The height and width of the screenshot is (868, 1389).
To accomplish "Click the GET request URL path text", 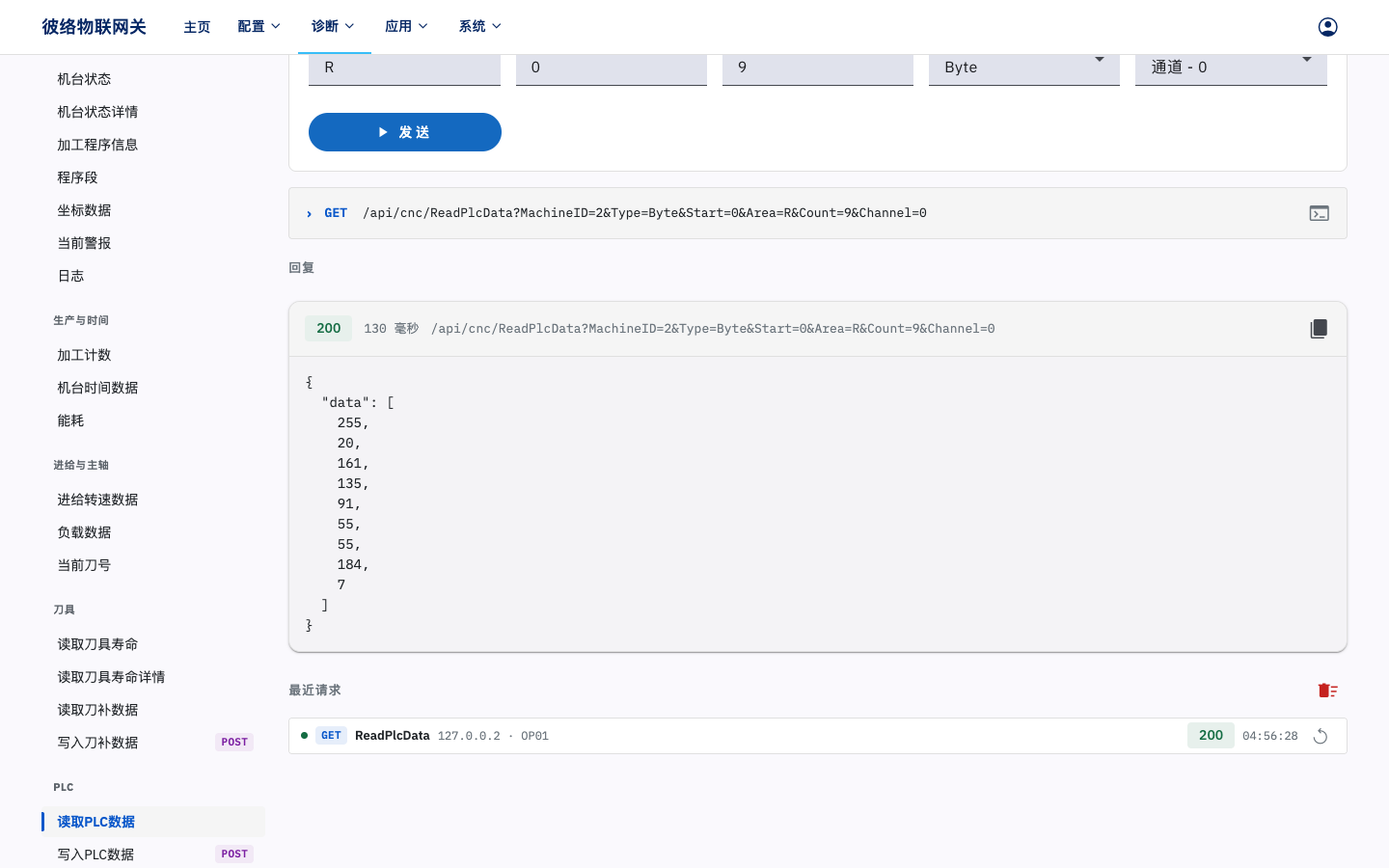I will [644, 213].
